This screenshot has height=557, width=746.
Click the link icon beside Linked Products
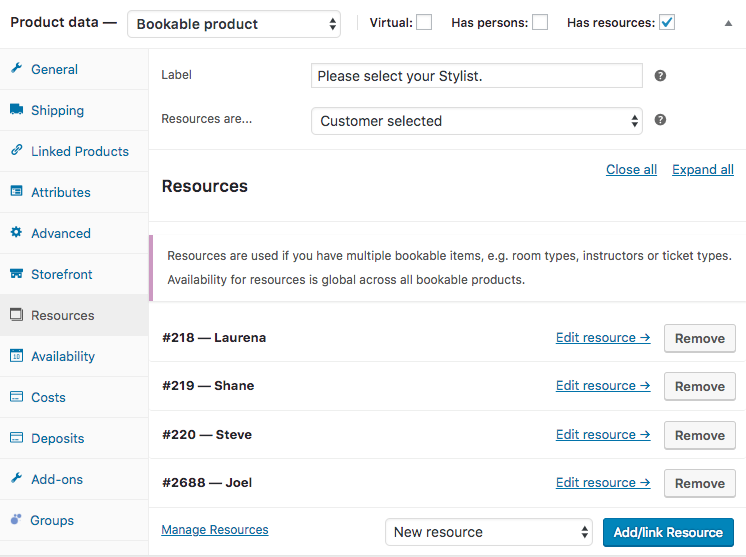16,151
